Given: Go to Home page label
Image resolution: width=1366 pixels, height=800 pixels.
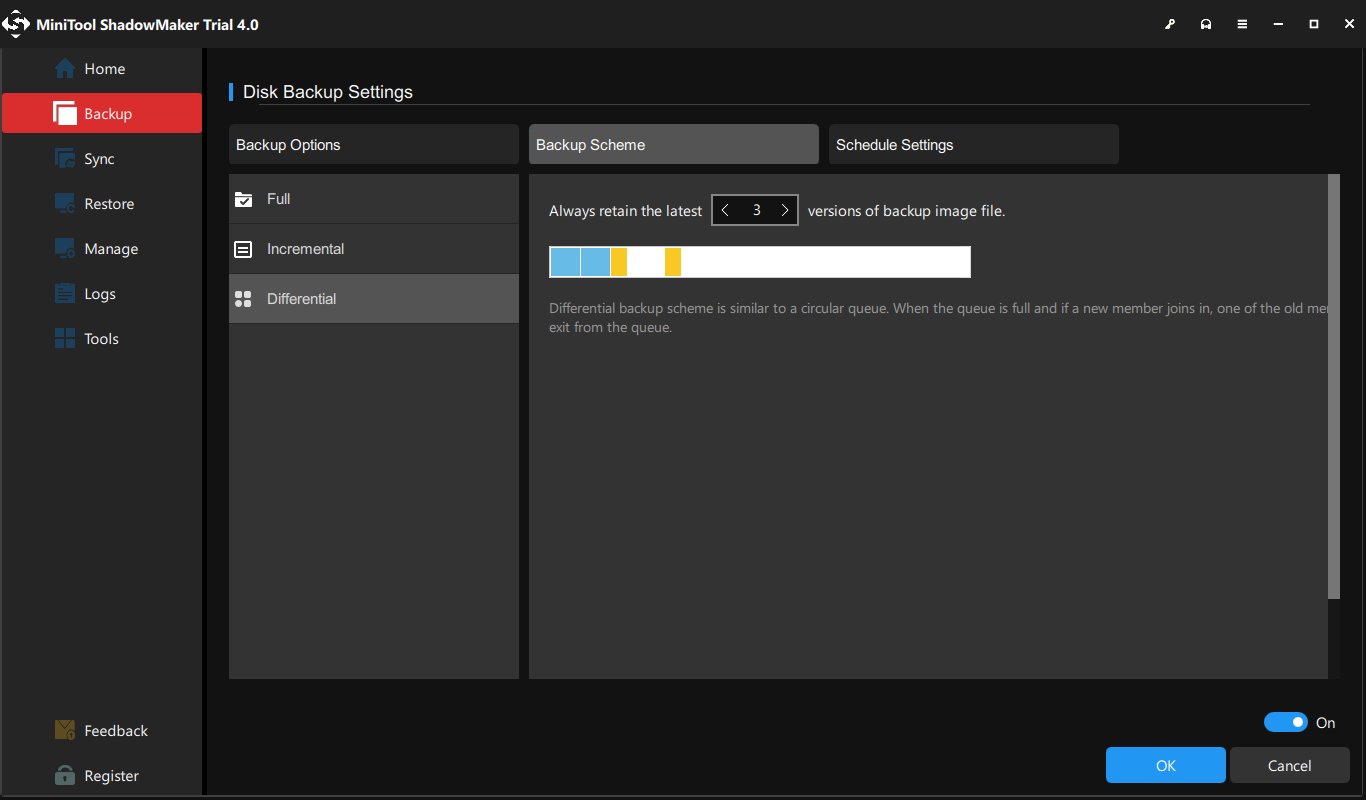Looking at the screenshot, I should 105,69.
